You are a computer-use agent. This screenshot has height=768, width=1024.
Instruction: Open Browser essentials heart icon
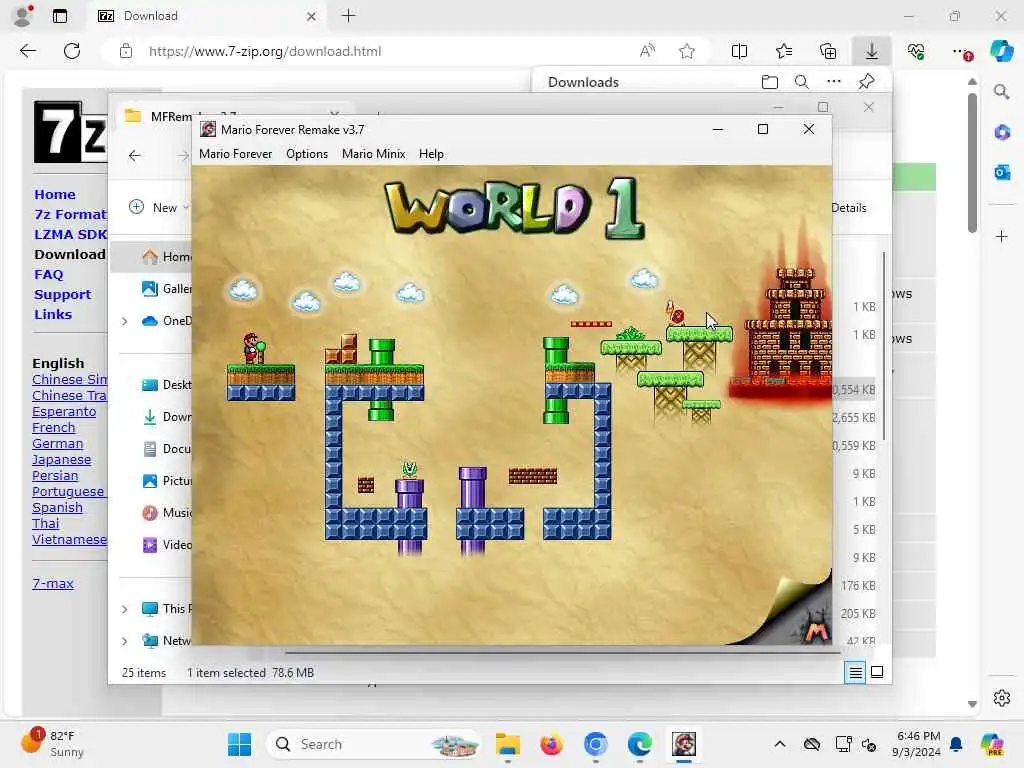tap(916, 51)
